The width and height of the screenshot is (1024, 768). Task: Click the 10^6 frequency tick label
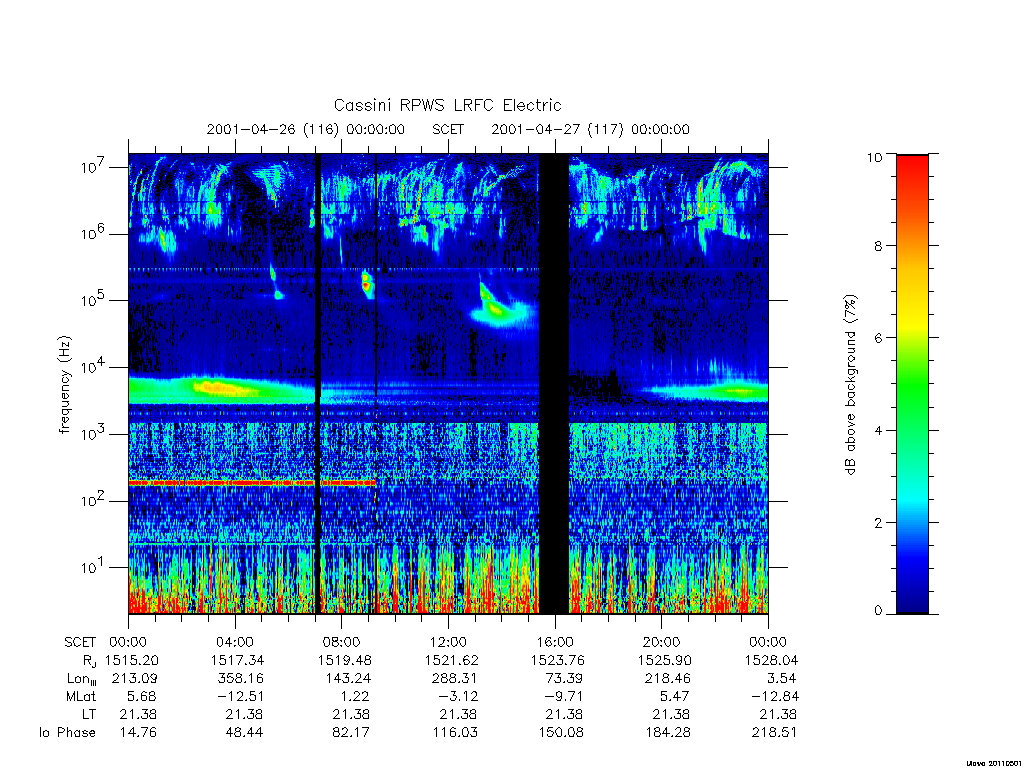point(95,232)
